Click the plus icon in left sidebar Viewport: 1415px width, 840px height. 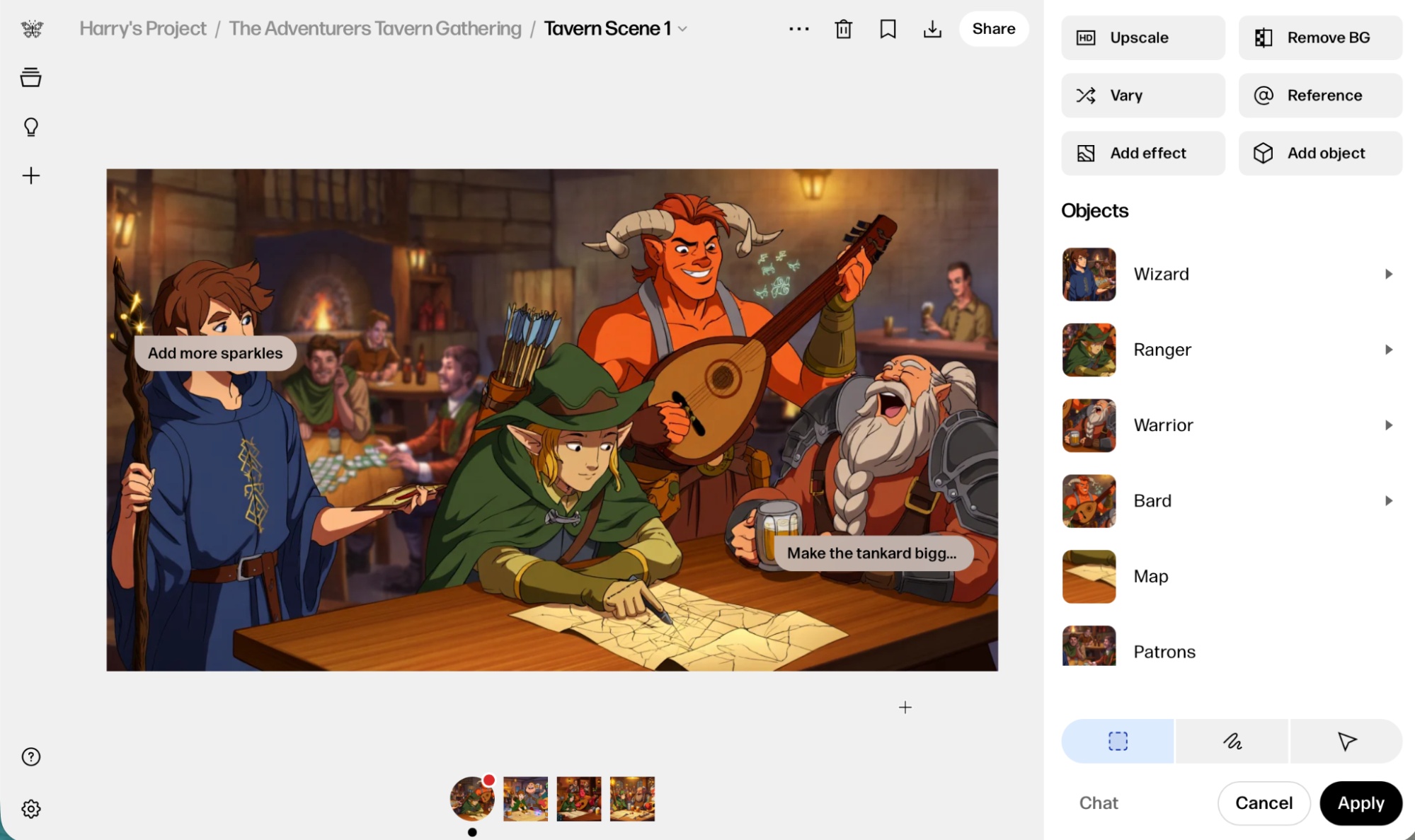tap(31, 176)
